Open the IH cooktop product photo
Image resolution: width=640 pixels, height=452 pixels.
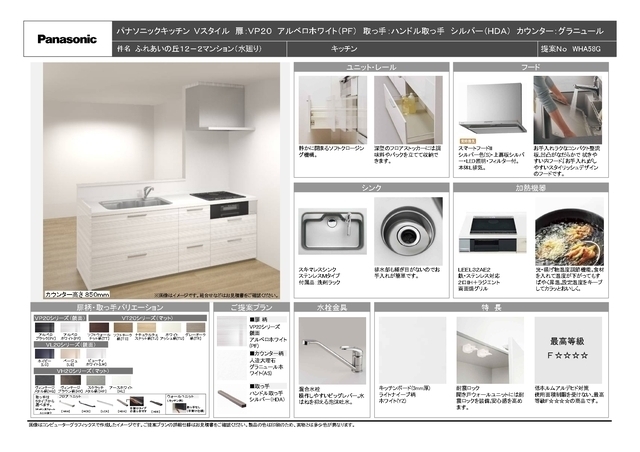(x=492, y=232)
